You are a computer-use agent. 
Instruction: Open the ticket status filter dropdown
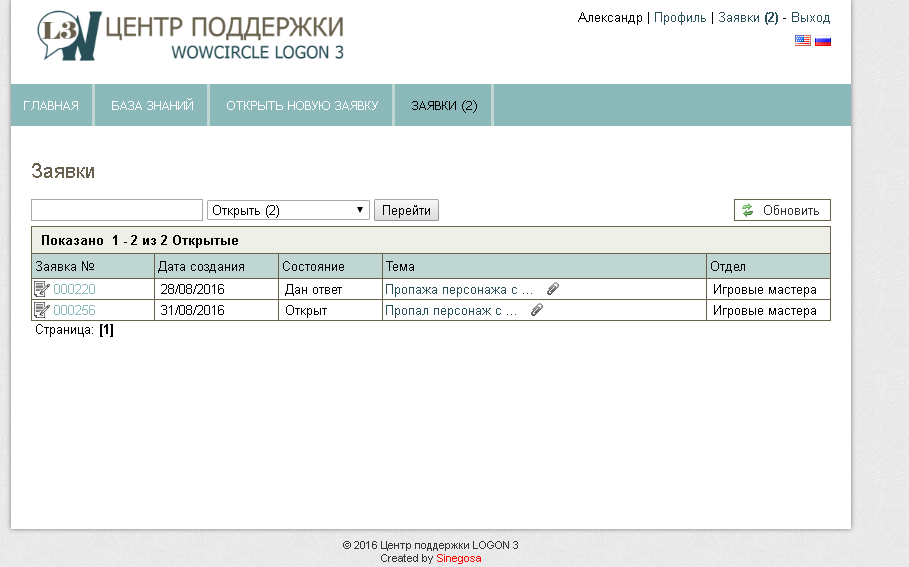(x=288, y=210)
